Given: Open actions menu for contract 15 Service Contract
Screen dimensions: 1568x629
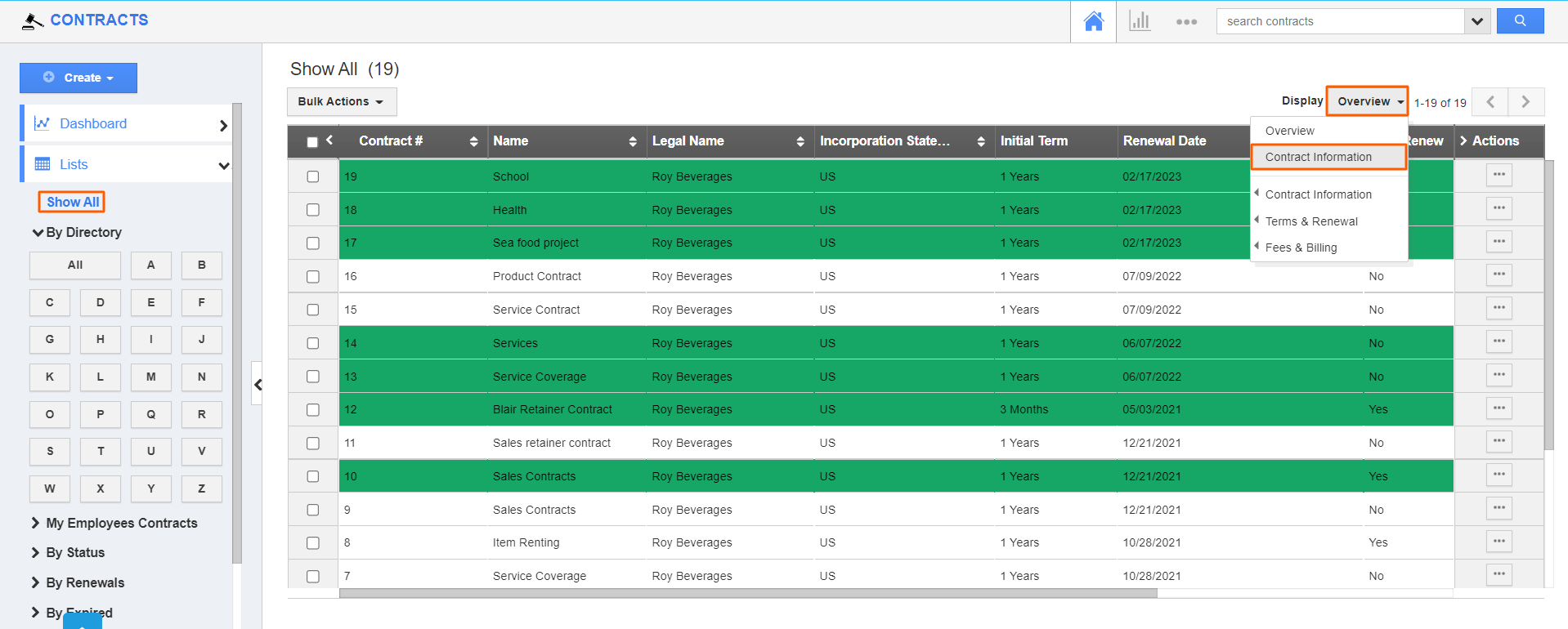Looking at the screenshot, I should coord(1499,308).
